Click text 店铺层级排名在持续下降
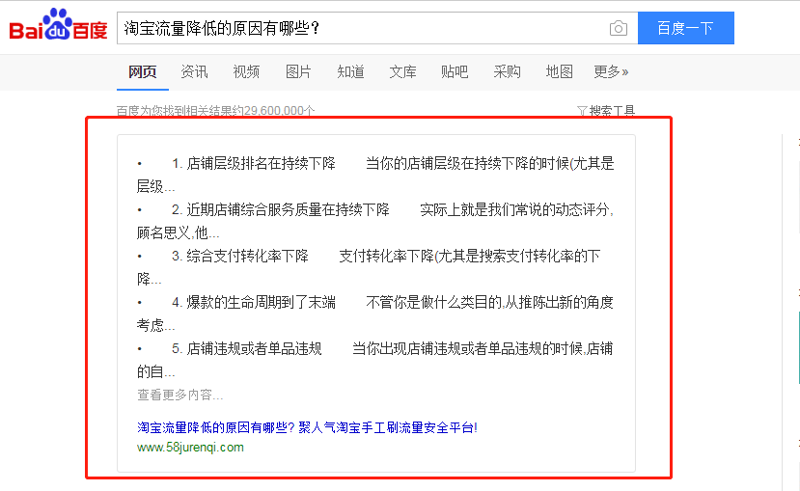Screen dimensions: 800x491 click(x=261, y=163)
